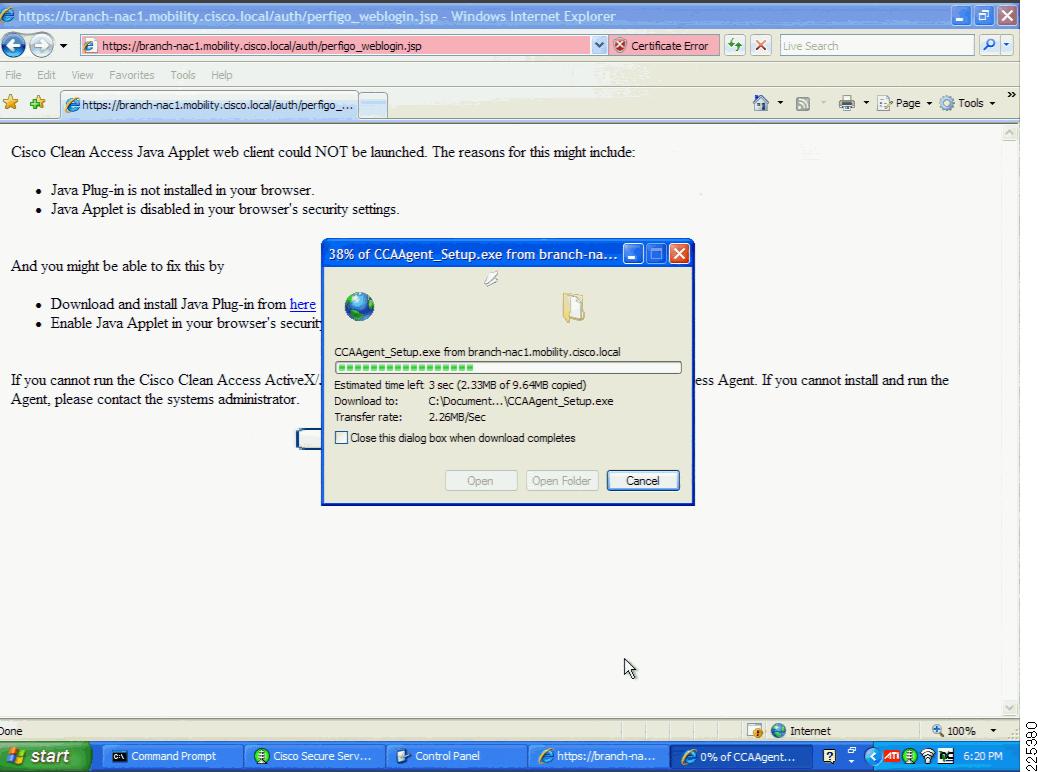Image resolution: width=1038 pixels, height=772 pixels.
Task: Click the RSS Feeds icon
Action: tap(802, 103)
